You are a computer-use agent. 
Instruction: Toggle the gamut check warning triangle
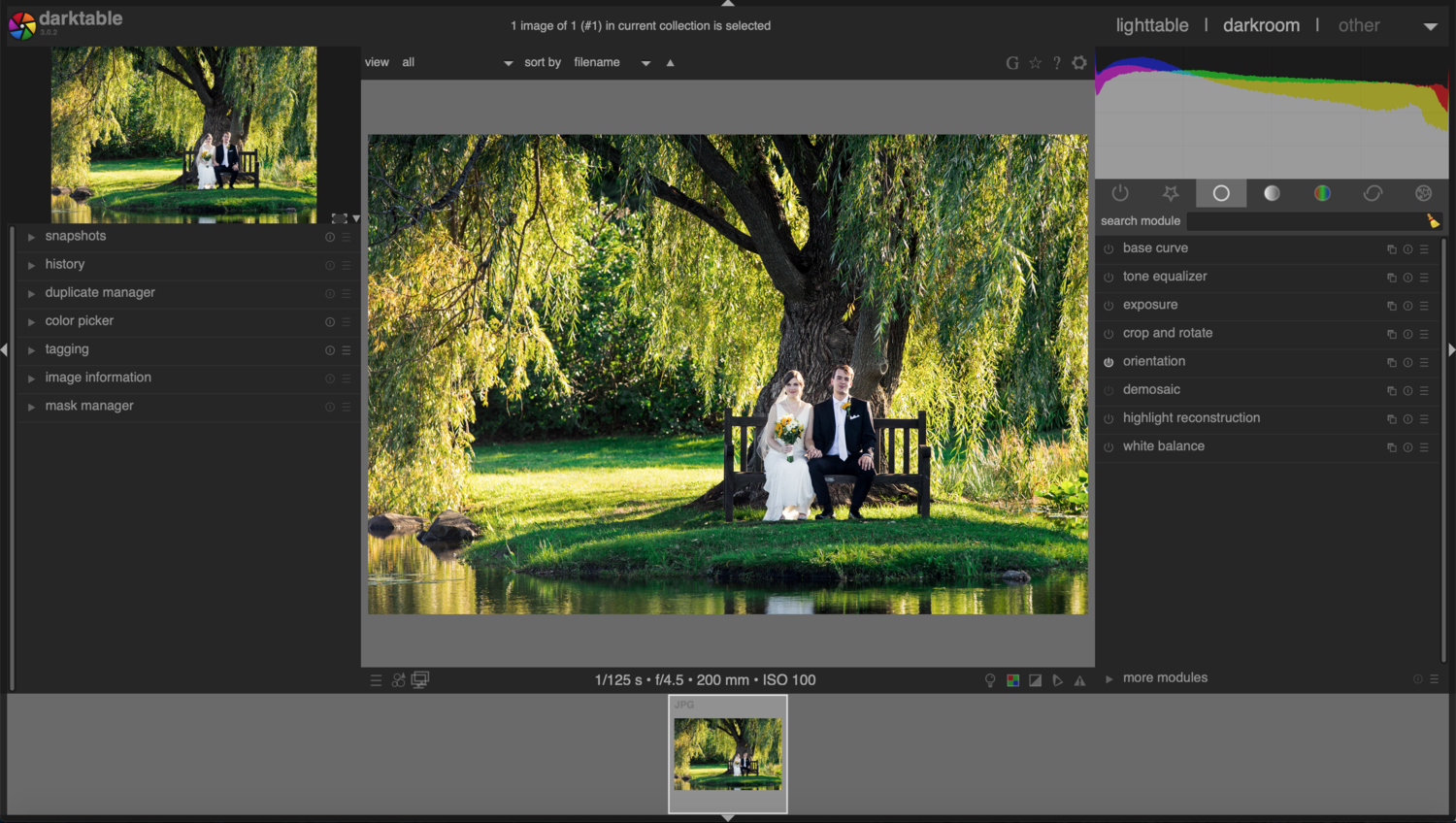click(x=1079, y=680)
